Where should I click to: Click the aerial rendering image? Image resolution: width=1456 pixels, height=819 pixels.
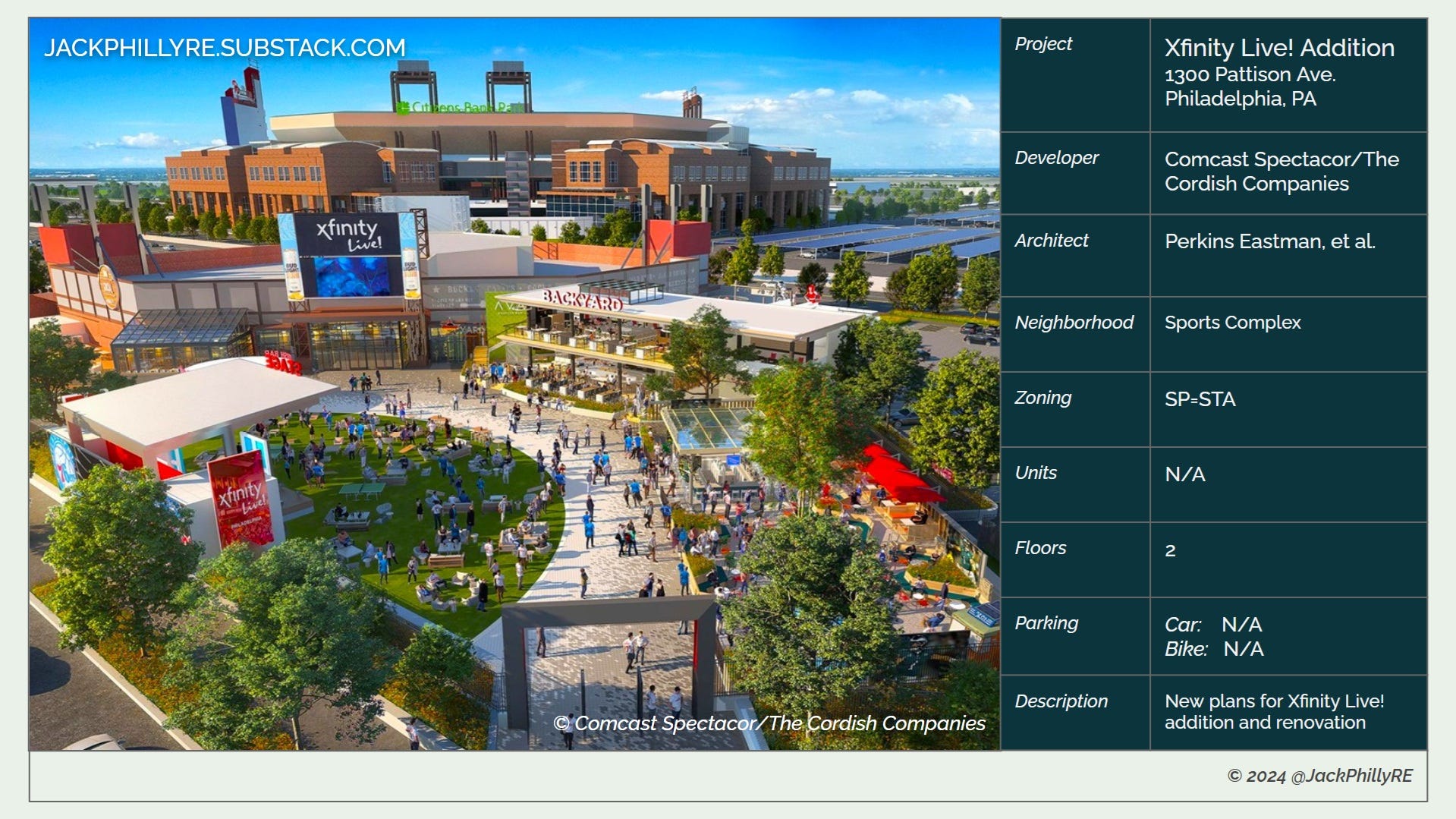[x=514, y=384]
